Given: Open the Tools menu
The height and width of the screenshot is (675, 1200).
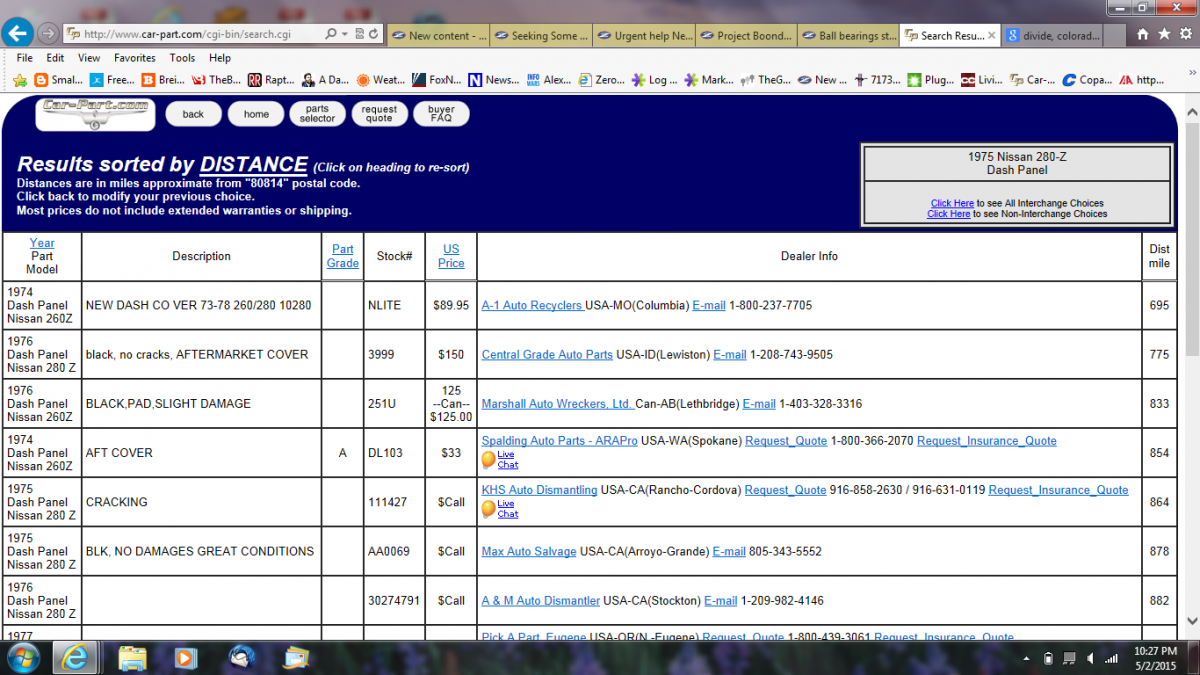Looking at the screenshot, I should tap(182, 58).
